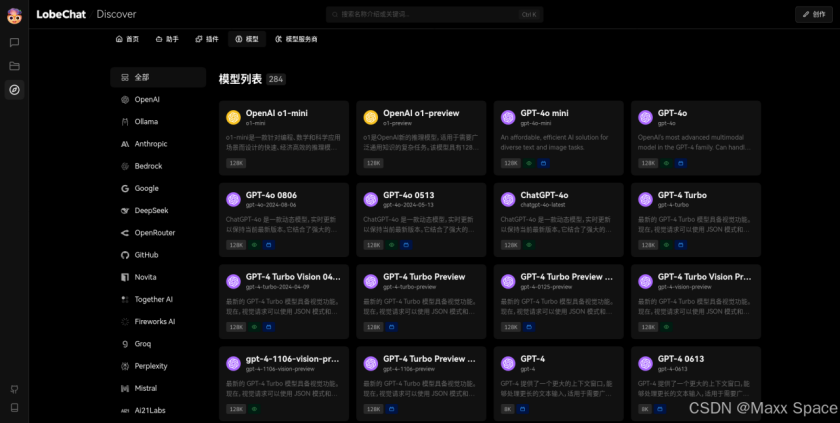
Task: Click the purple icon on GPT-4 0613 card
Action: point(646,363)
